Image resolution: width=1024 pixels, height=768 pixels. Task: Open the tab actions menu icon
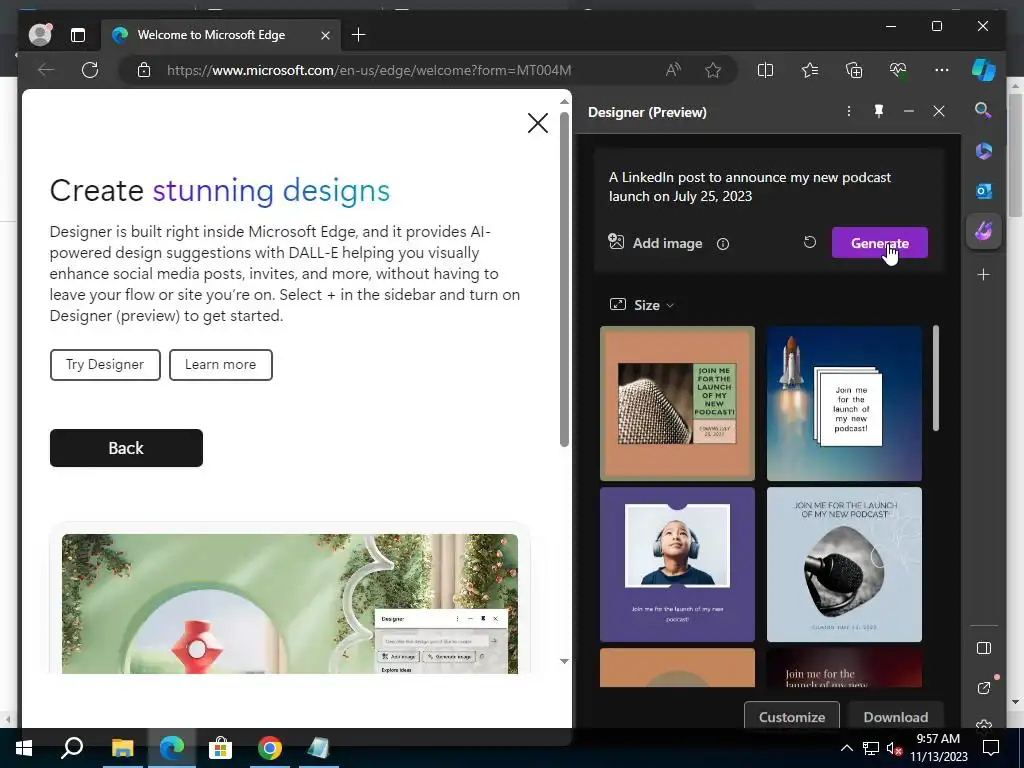tap(78, 35)
